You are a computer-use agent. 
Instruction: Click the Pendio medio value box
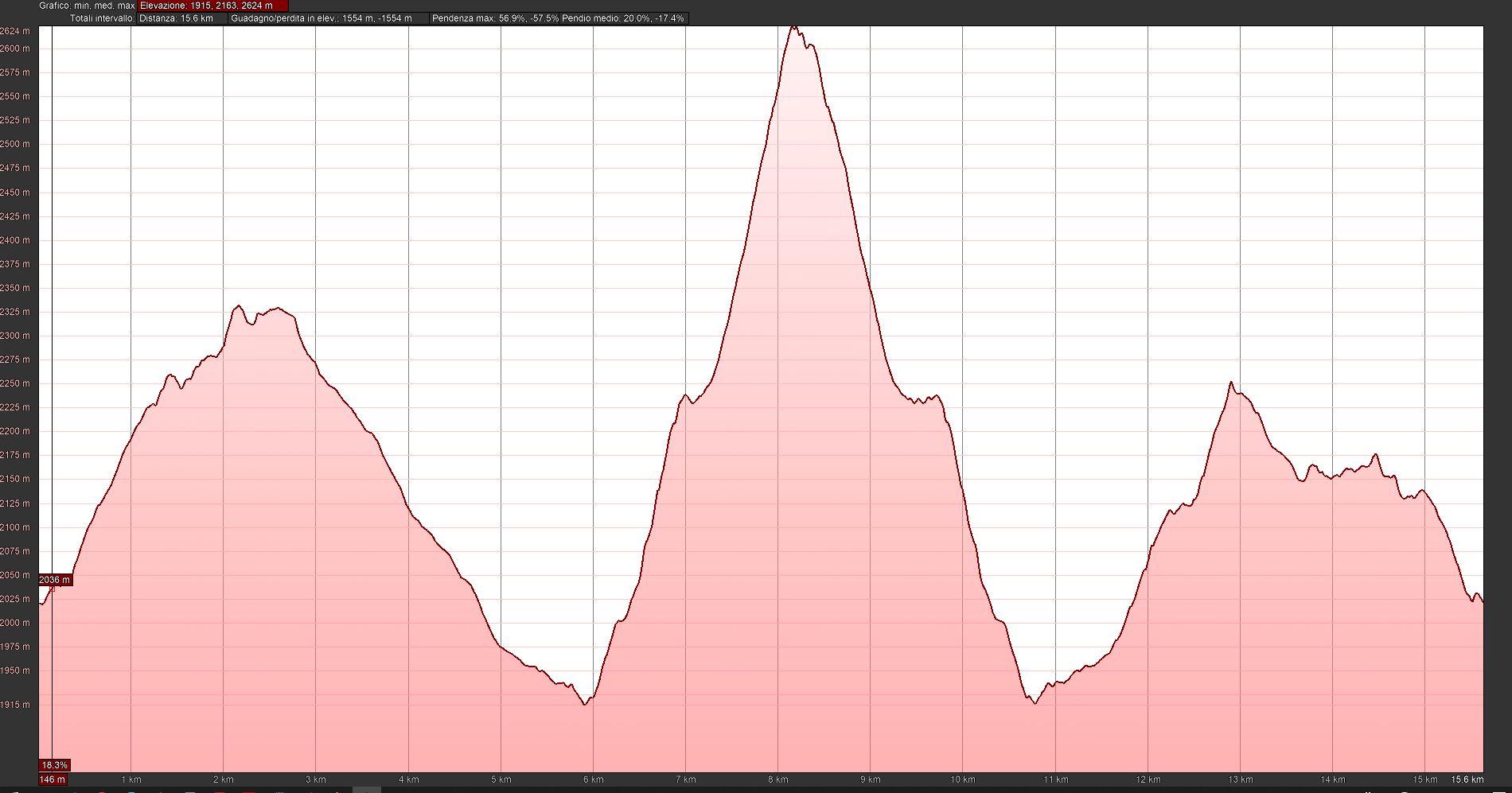(623, 18)
